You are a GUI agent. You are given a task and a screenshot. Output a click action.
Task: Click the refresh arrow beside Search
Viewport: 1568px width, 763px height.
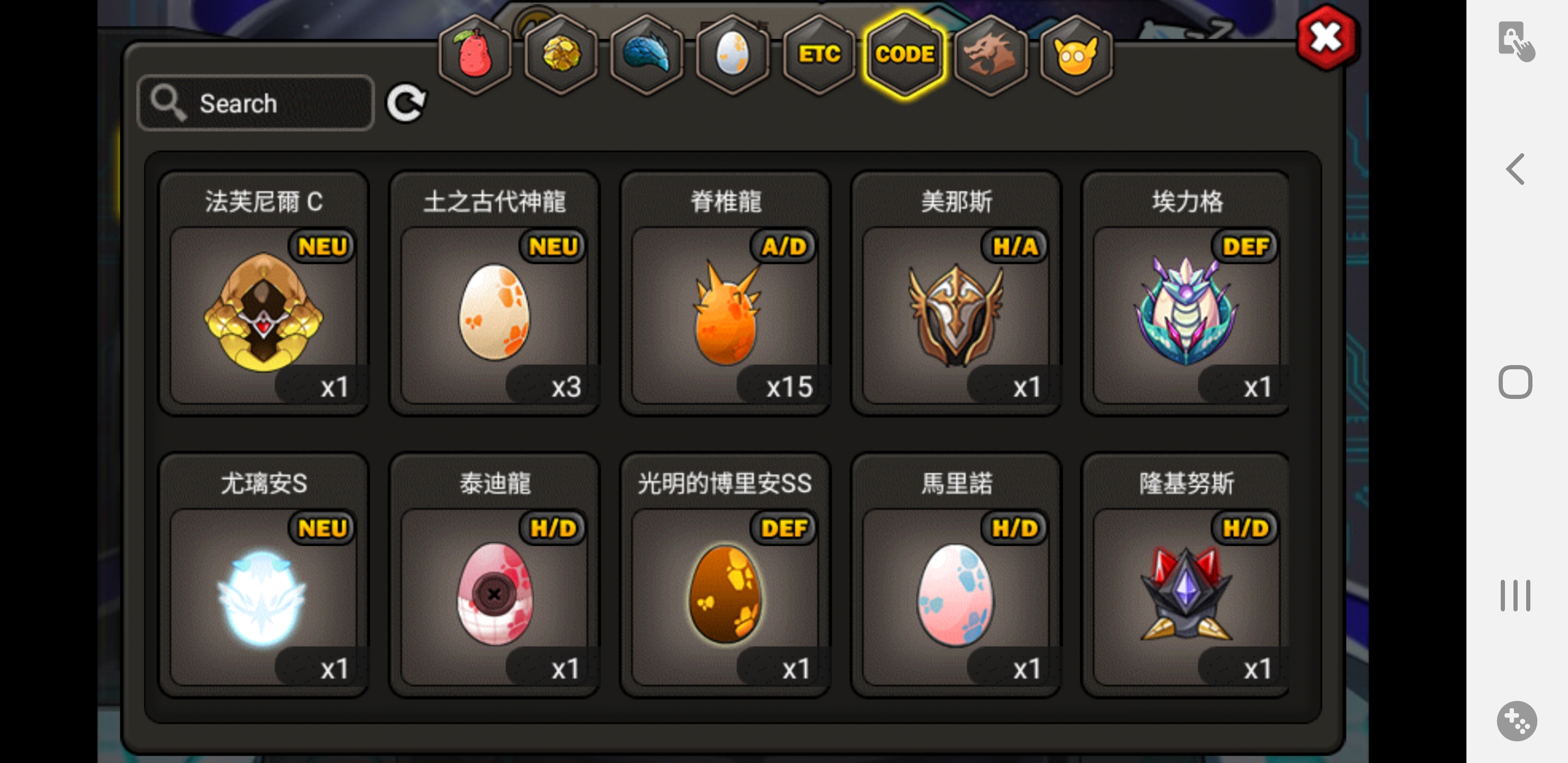407,102
